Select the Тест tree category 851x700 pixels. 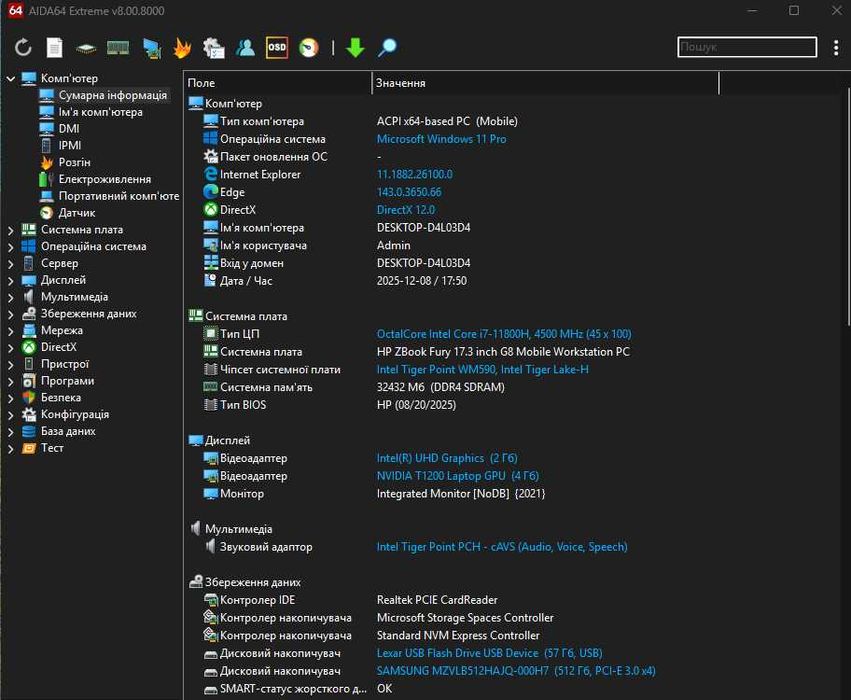tap(52, 448)
